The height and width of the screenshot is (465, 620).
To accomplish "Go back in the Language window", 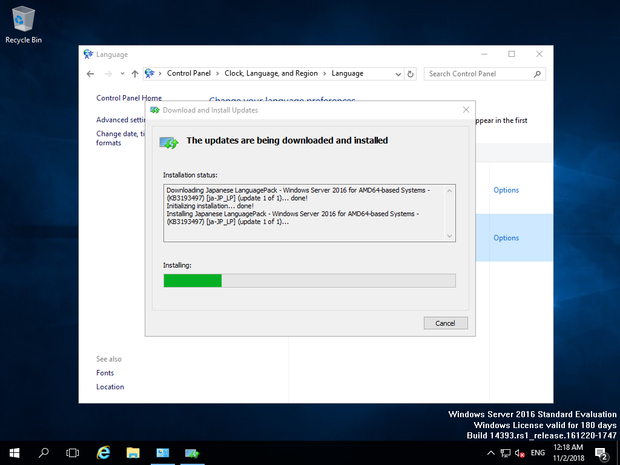I will [91, 74].
